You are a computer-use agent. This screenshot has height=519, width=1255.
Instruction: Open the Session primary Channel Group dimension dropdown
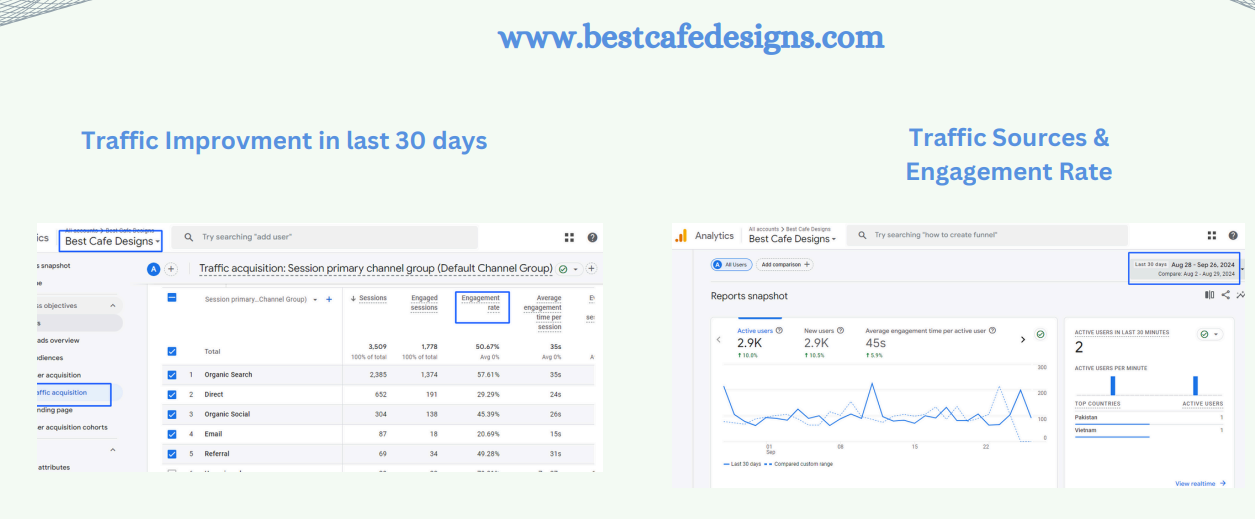(x=315, y=299)
